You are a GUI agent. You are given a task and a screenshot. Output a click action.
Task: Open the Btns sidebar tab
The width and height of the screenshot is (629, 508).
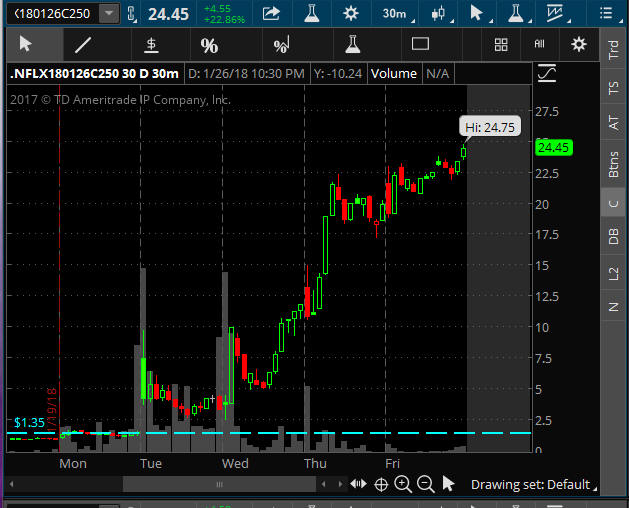[x=613, y=164]
